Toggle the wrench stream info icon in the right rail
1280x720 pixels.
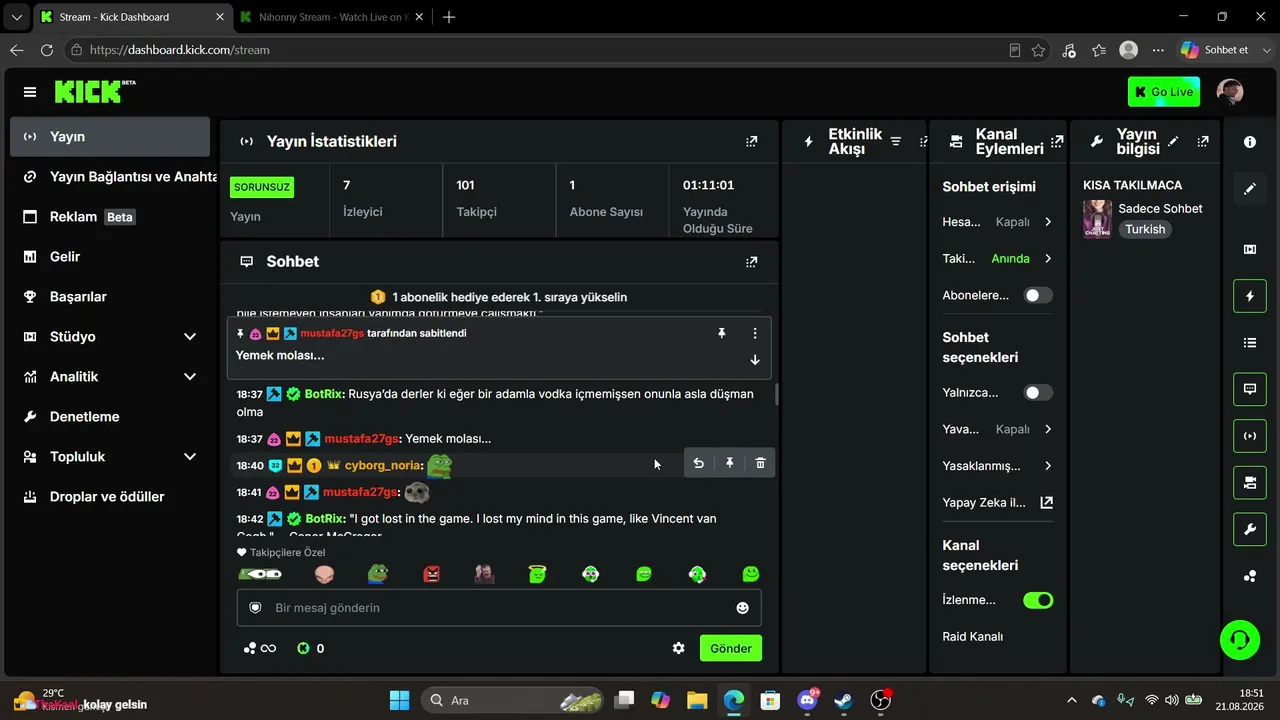1250,529
